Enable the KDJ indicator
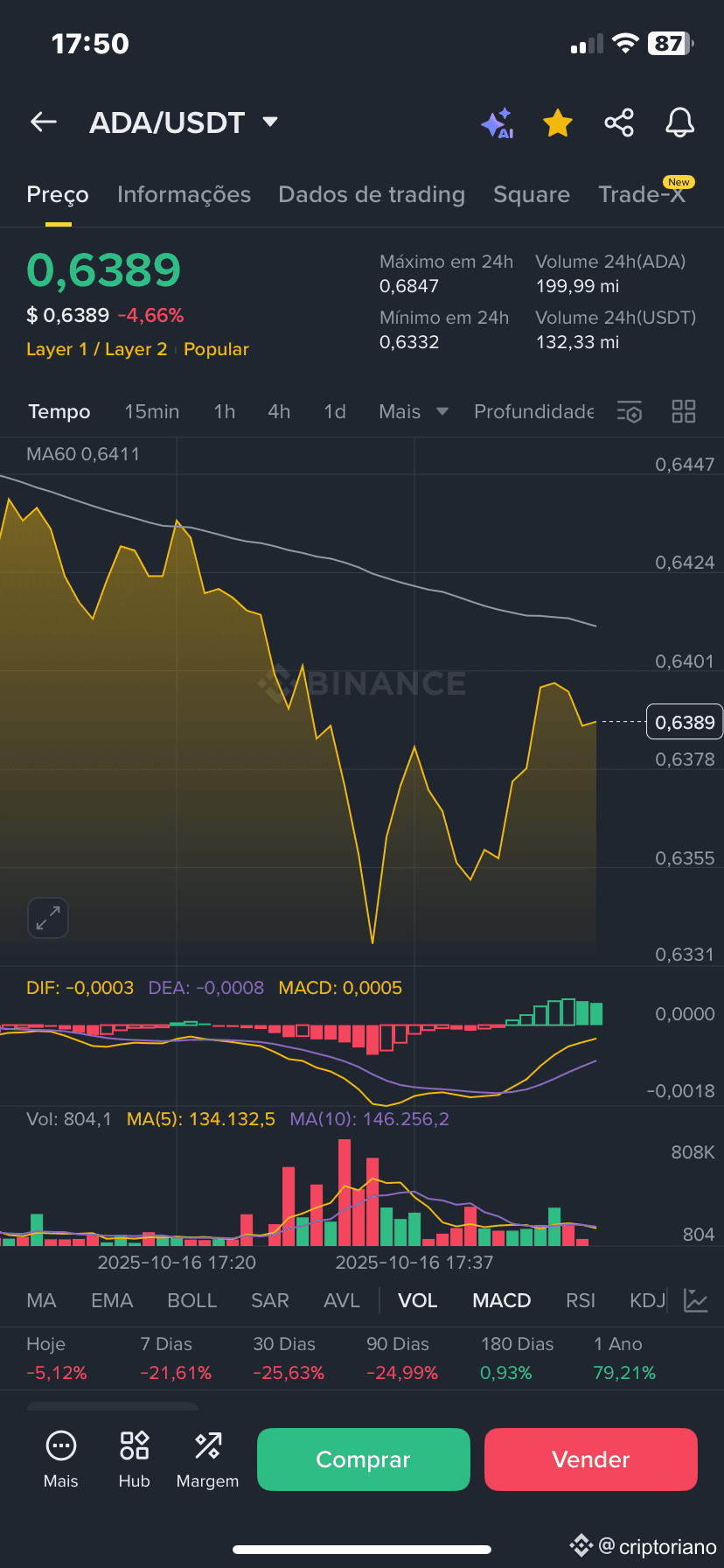 (x=648, y=1300)
